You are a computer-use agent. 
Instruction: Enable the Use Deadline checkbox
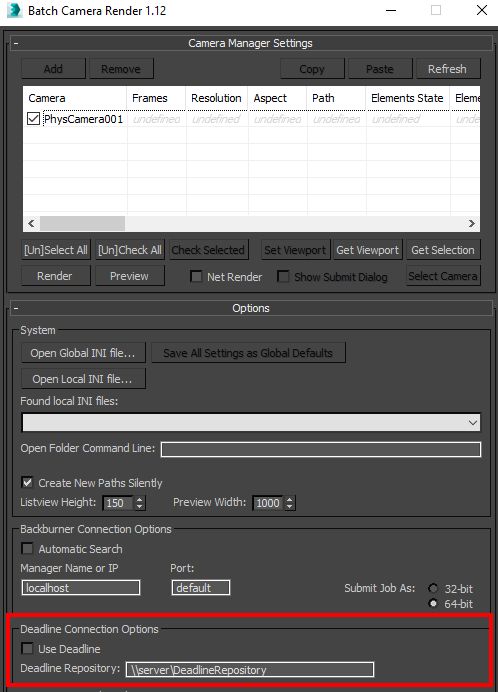27,648
